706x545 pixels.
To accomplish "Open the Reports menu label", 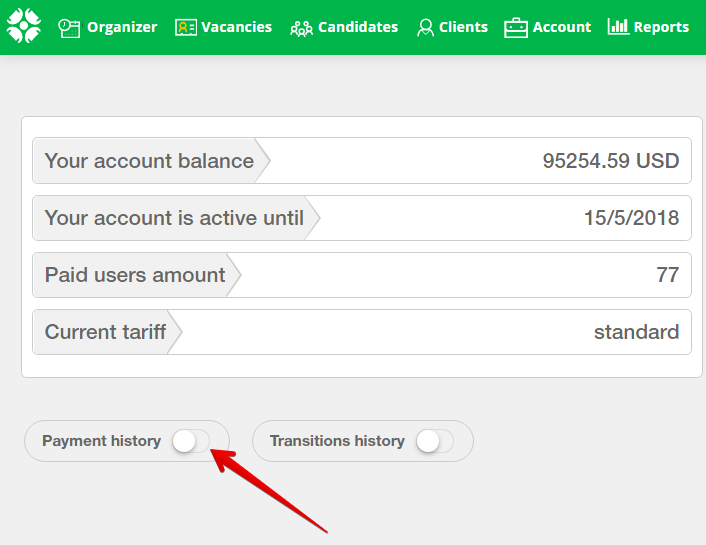I will pos(661,27).
